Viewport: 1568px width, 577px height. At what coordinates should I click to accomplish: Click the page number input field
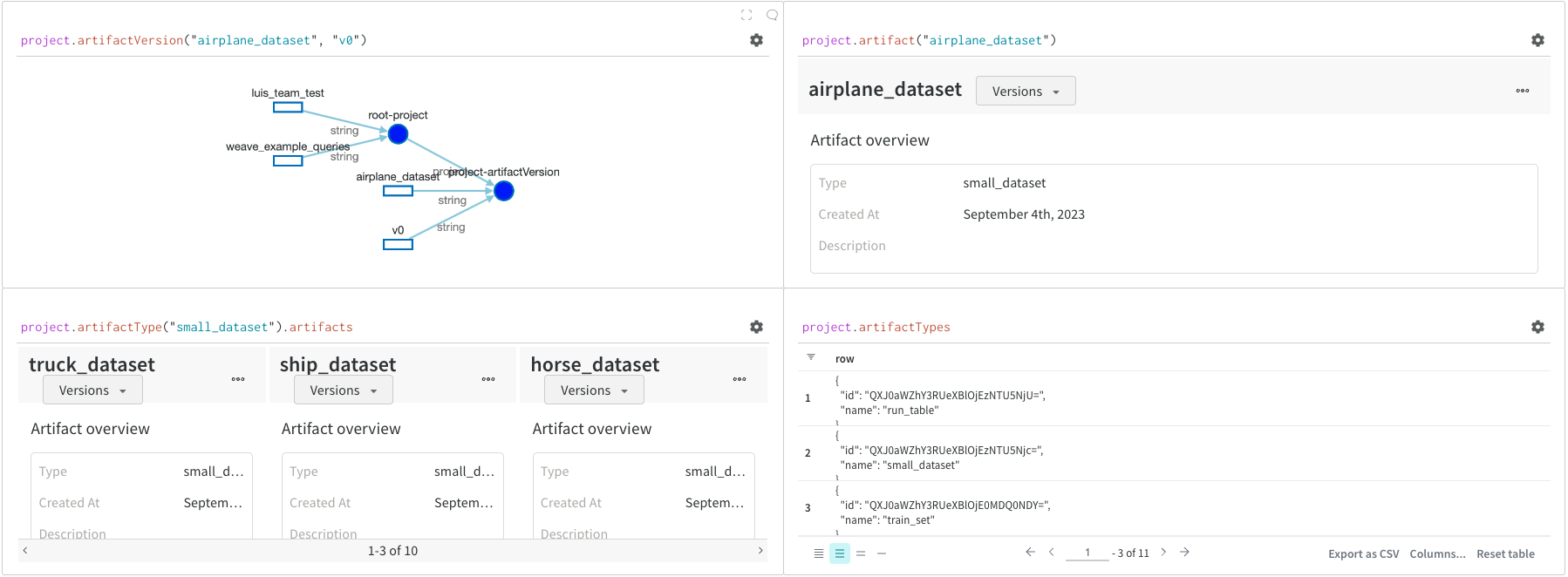(1087, 553)
